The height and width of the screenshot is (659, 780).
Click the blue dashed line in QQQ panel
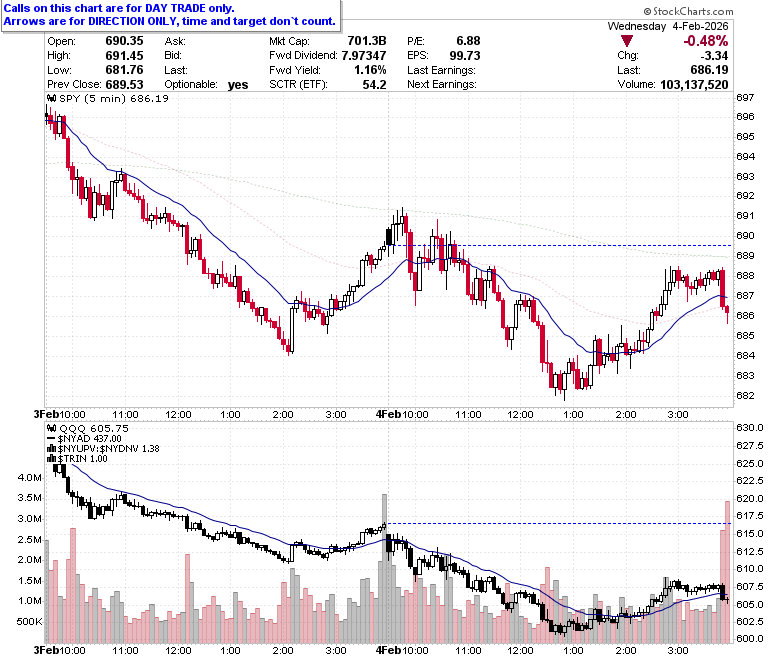[559, 523]
